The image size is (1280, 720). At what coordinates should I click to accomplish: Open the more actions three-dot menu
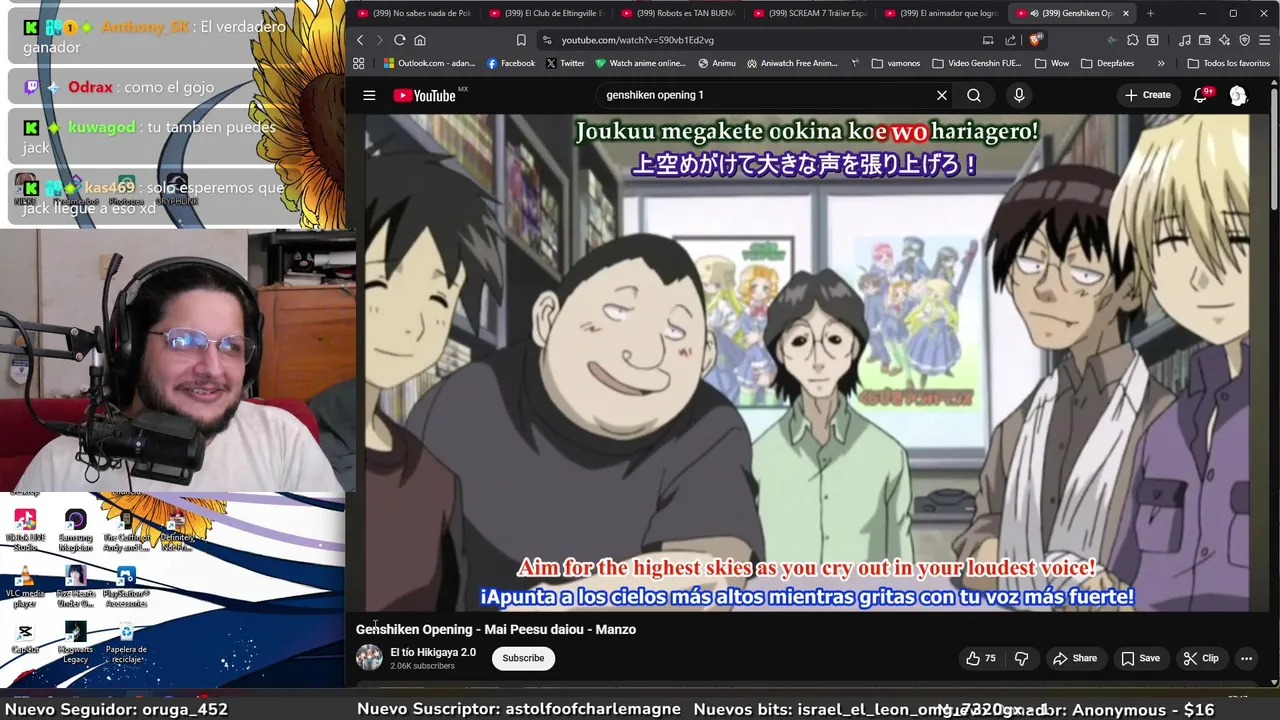[x=1246, y=658]
